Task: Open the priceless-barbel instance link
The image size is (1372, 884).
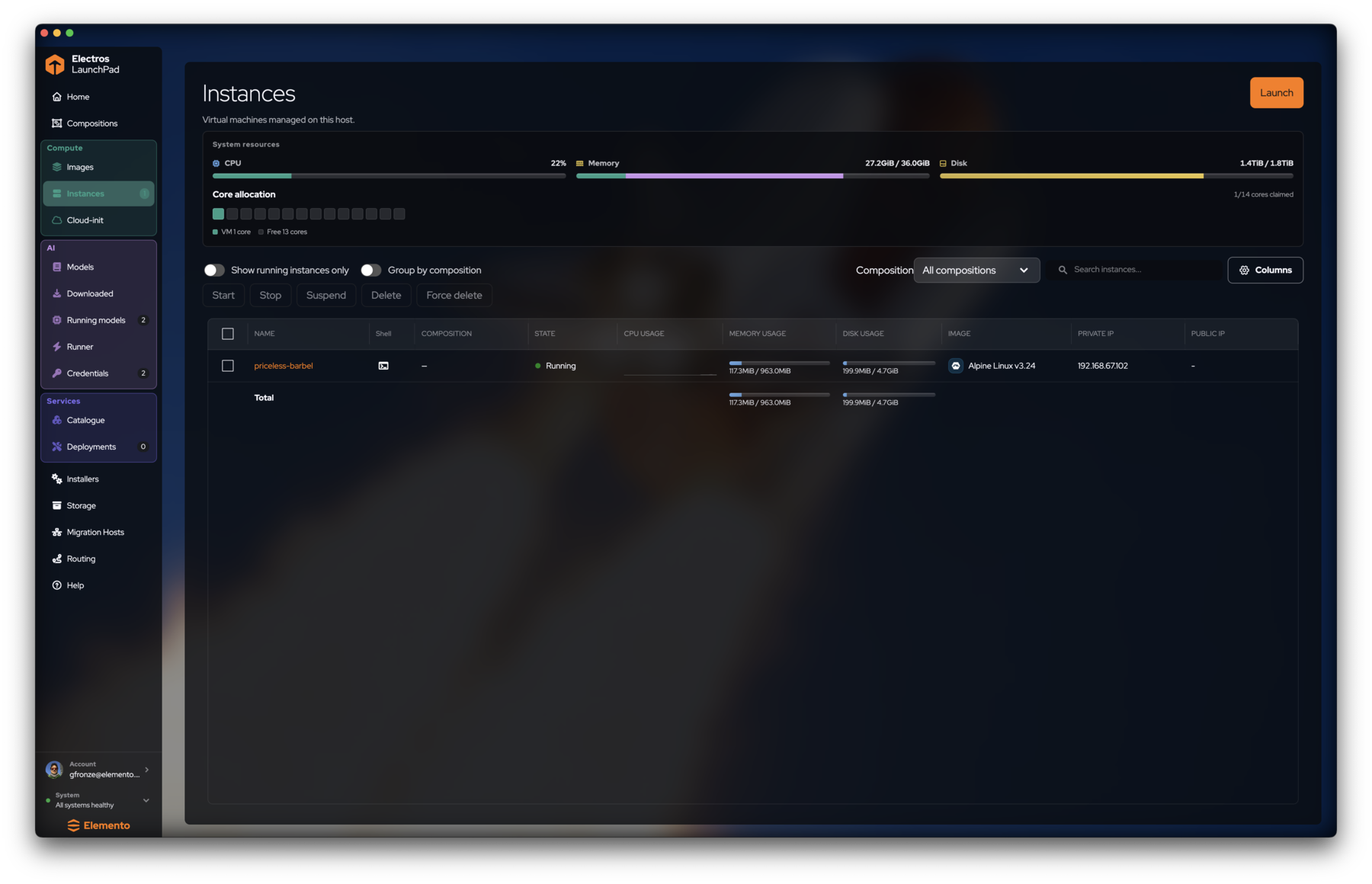Action: 284,366
